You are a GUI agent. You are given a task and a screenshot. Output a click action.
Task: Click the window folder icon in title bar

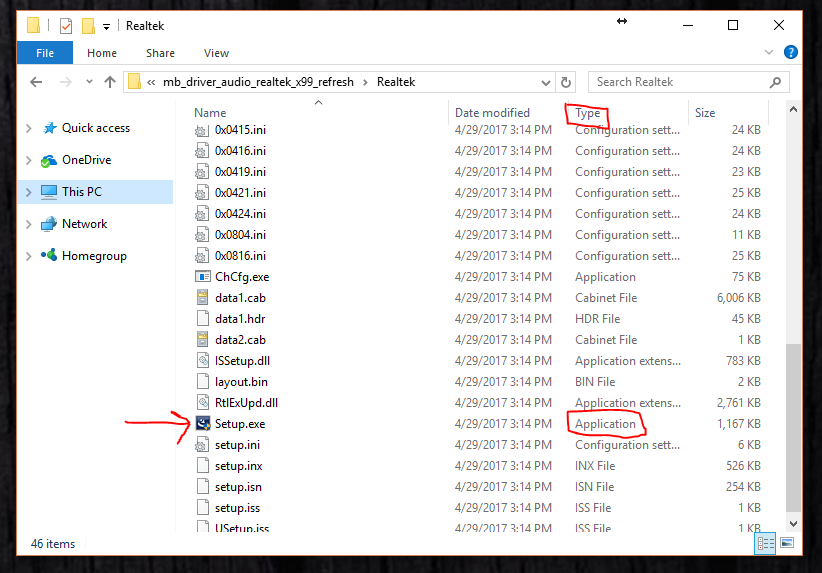pos(34,25)
